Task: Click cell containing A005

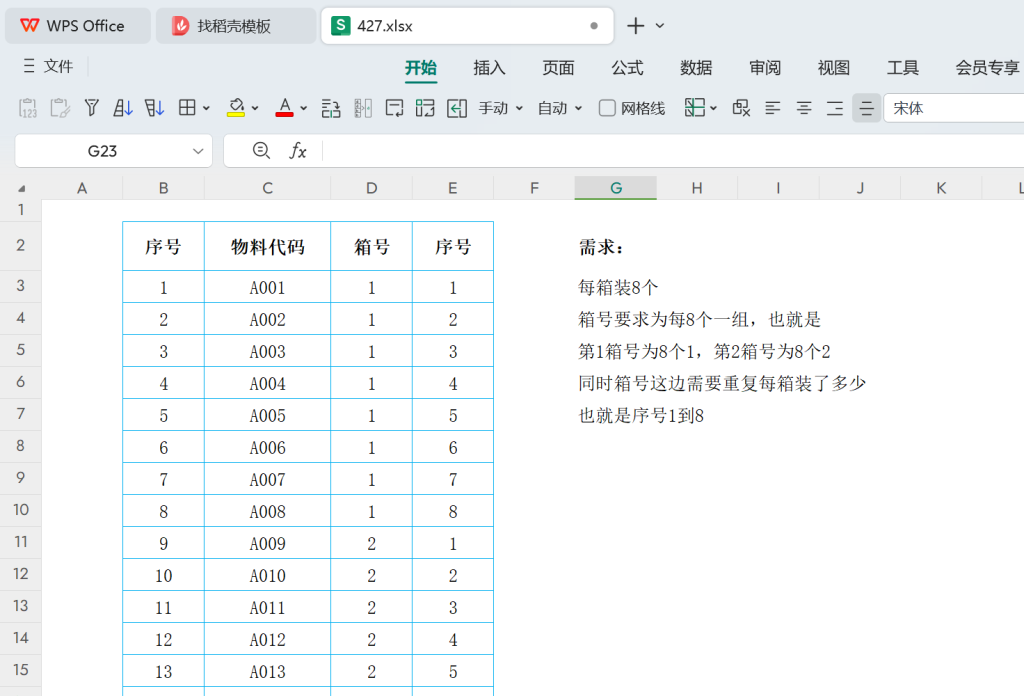Action: 268,415
